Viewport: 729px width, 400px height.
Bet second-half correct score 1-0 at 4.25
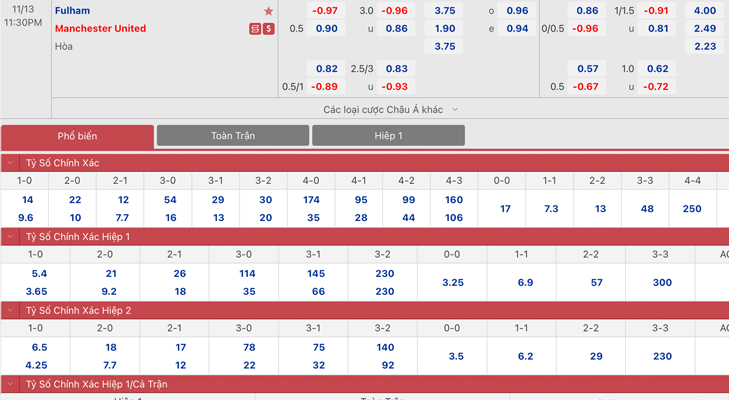(x=36, y=365)
